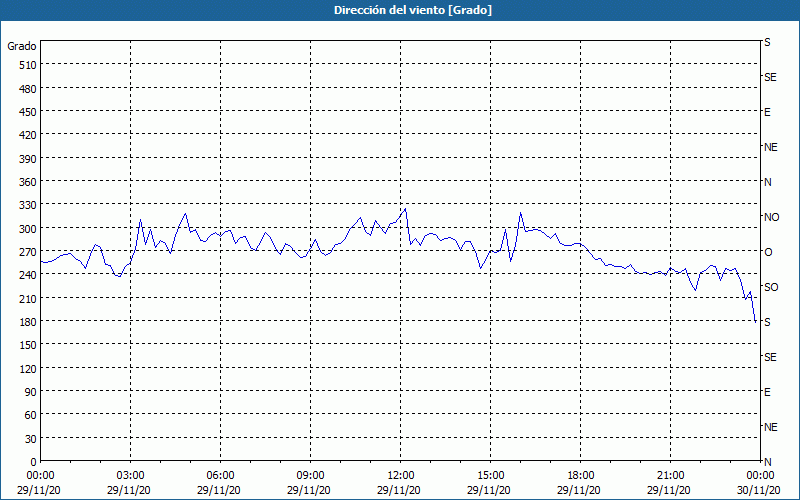This screenshot has height=500, width=800.
Task: Click the 'N' compass label at the 0 baseline
Action: coord(767,462)
